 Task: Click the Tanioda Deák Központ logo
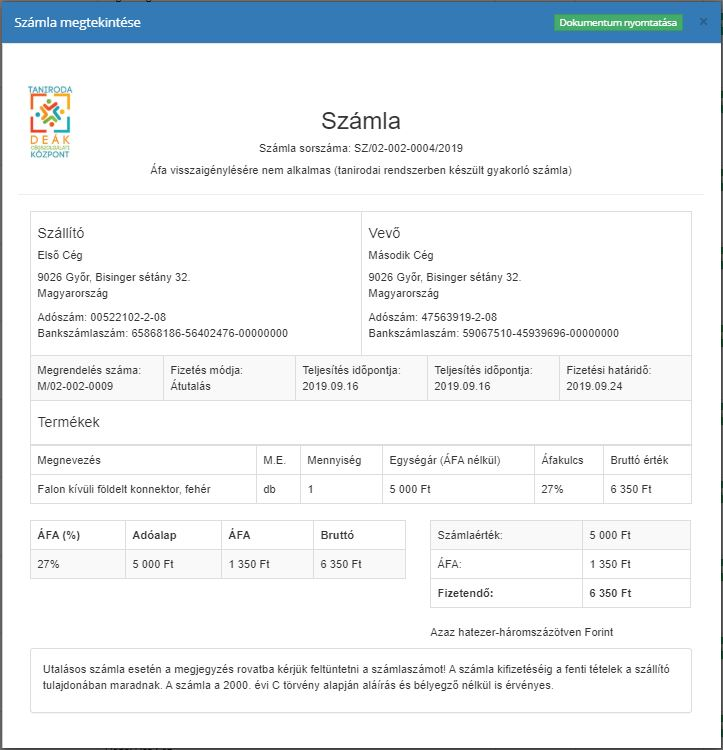point(50,123)
